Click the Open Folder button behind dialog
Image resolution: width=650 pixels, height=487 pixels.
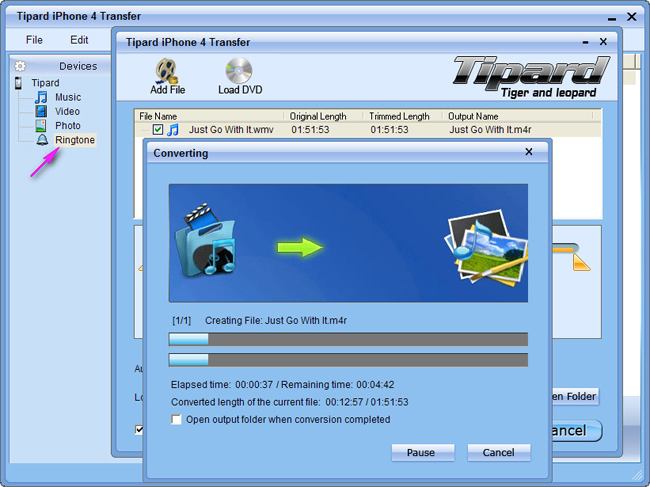575,397
